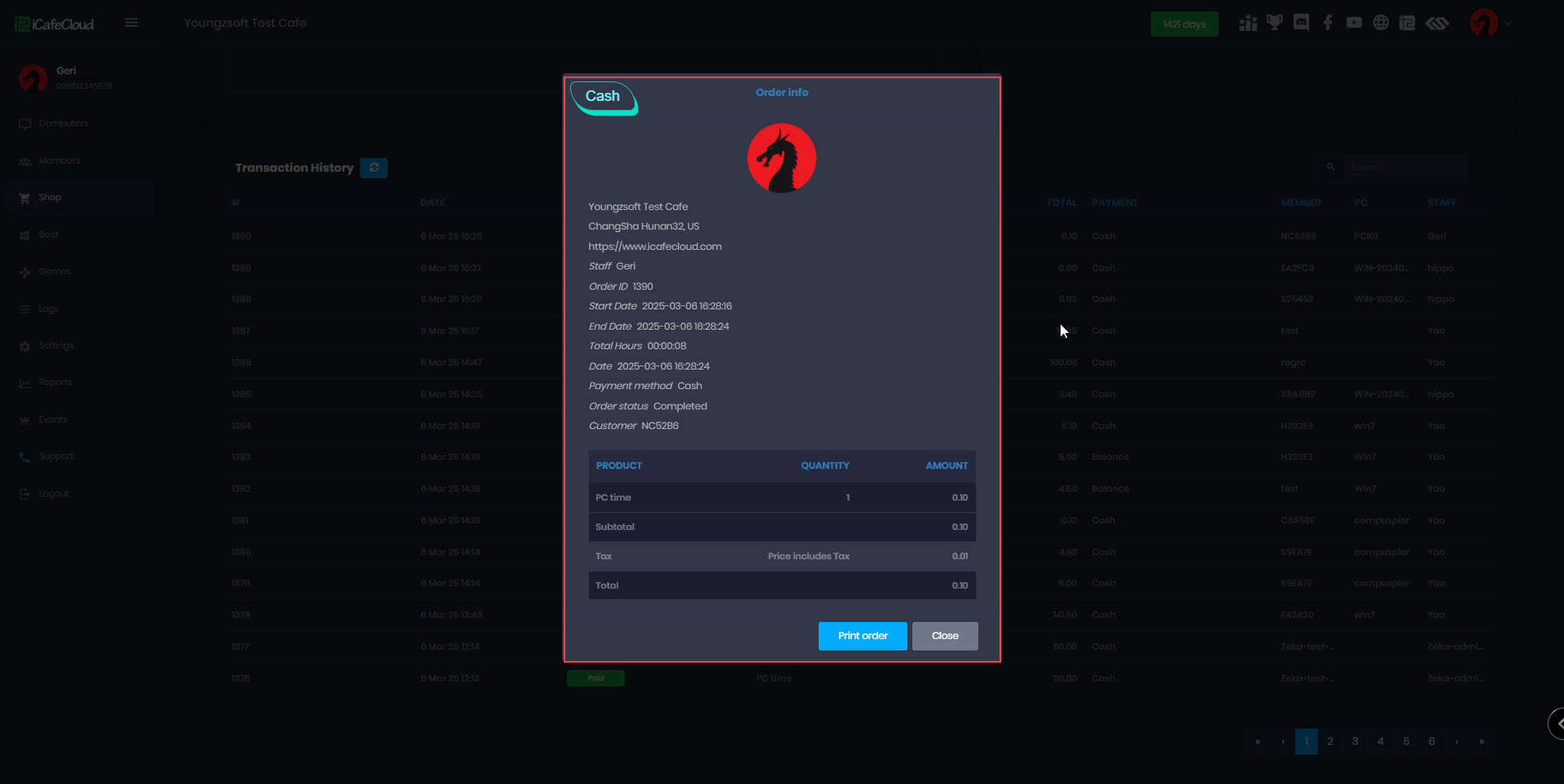
Task: Expand the side panel arrow at the right edge
Action: click(x=1557, y=723)
